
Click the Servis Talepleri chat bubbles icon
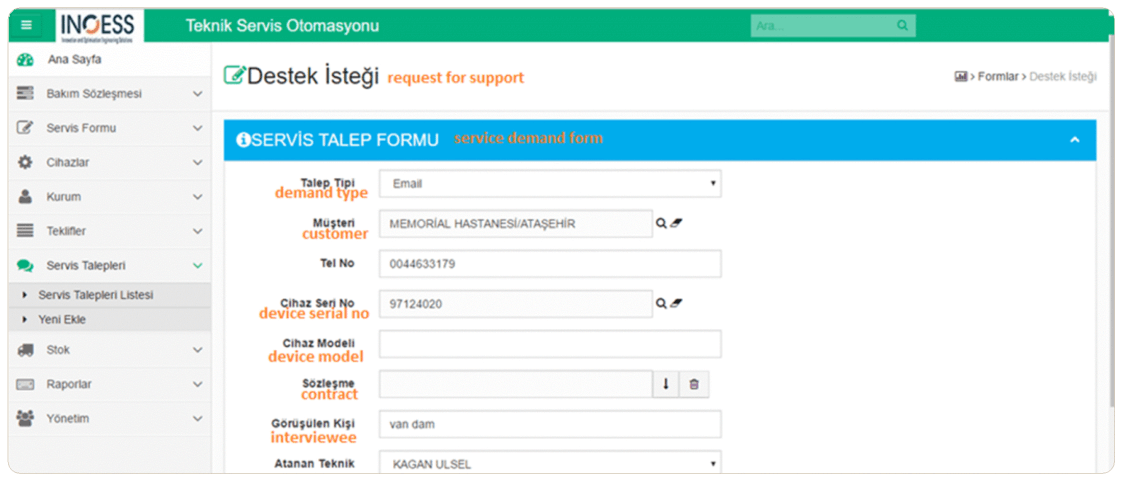[x=25, y=265]
